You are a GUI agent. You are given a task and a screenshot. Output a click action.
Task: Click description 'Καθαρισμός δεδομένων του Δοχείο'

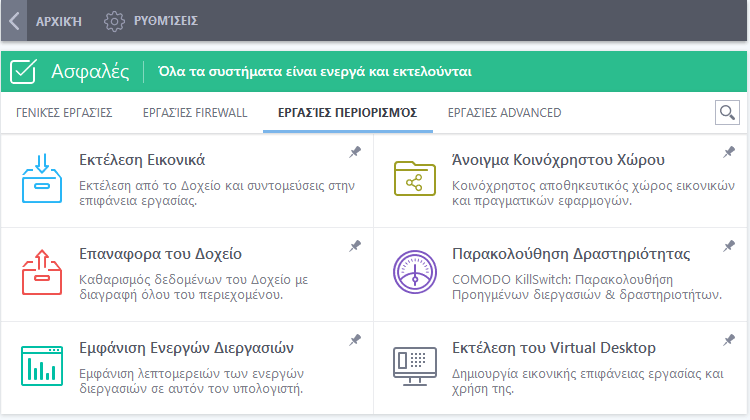(193, 287)
